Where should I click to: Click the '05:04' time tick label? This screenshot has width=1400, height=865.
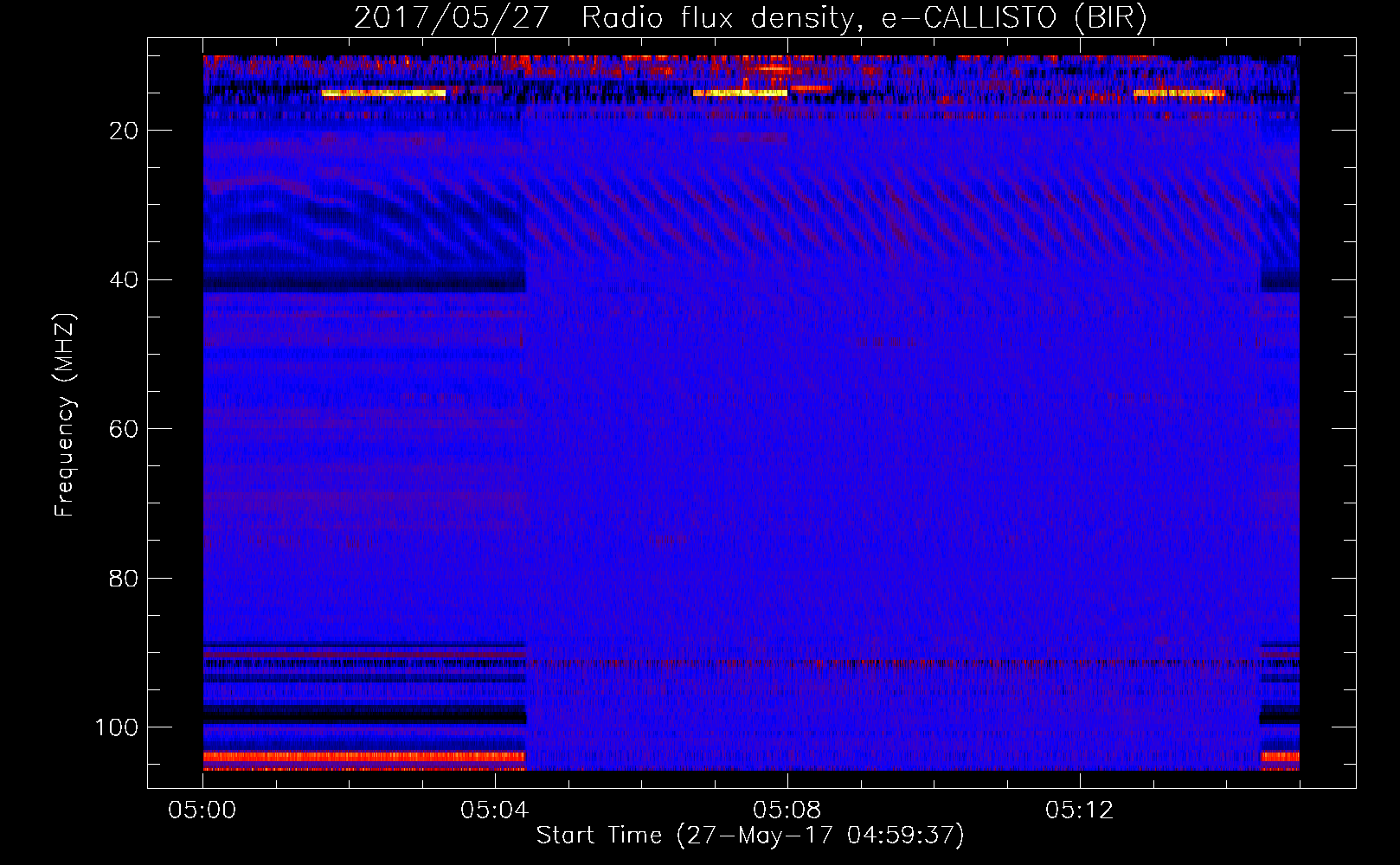(495, 811)
